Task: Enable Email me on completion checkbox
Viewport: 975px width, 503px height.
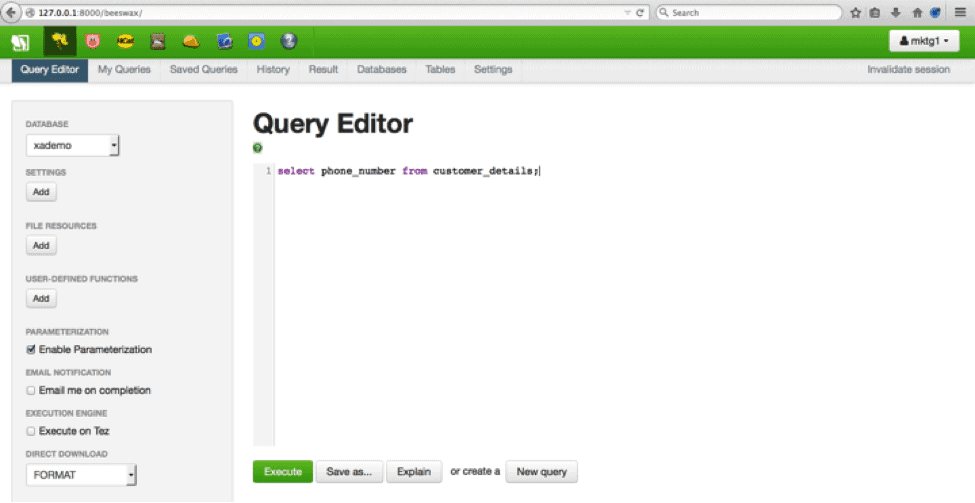Action: coord(31,390)
